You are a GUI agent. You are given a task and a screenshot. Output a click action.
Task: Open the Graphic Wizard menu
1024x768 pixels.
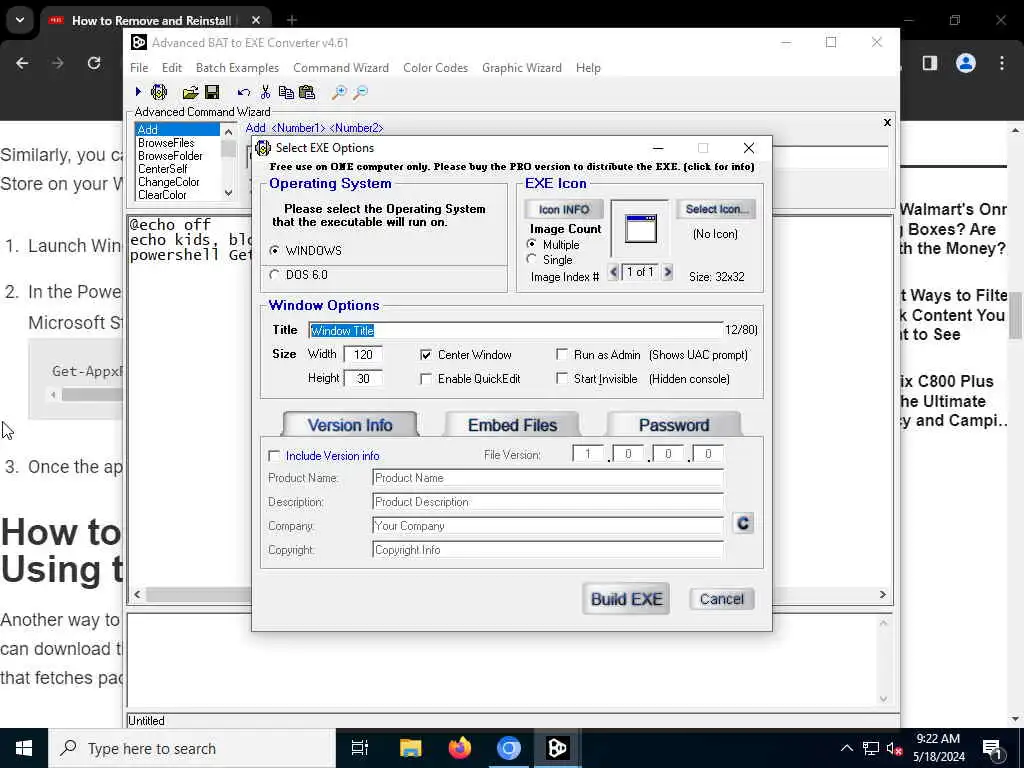(x=522, y=68)
